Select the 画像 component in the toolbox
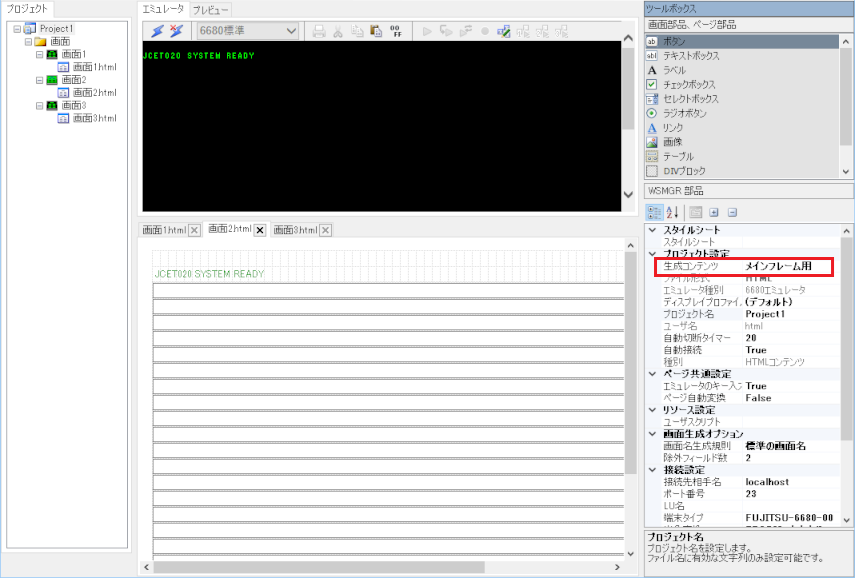855x580 pixels. coord(672,142)
